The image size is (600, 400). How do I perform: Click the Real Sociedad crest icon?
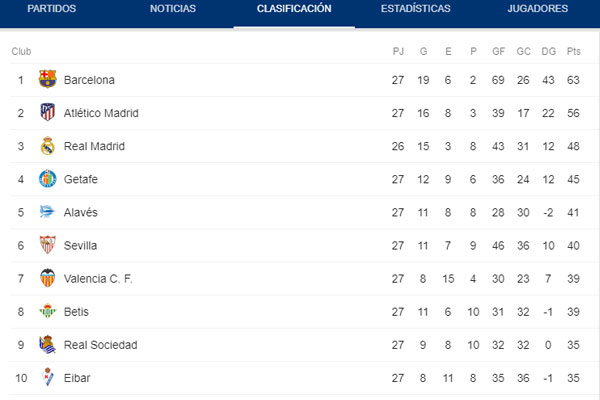[47, 345]
